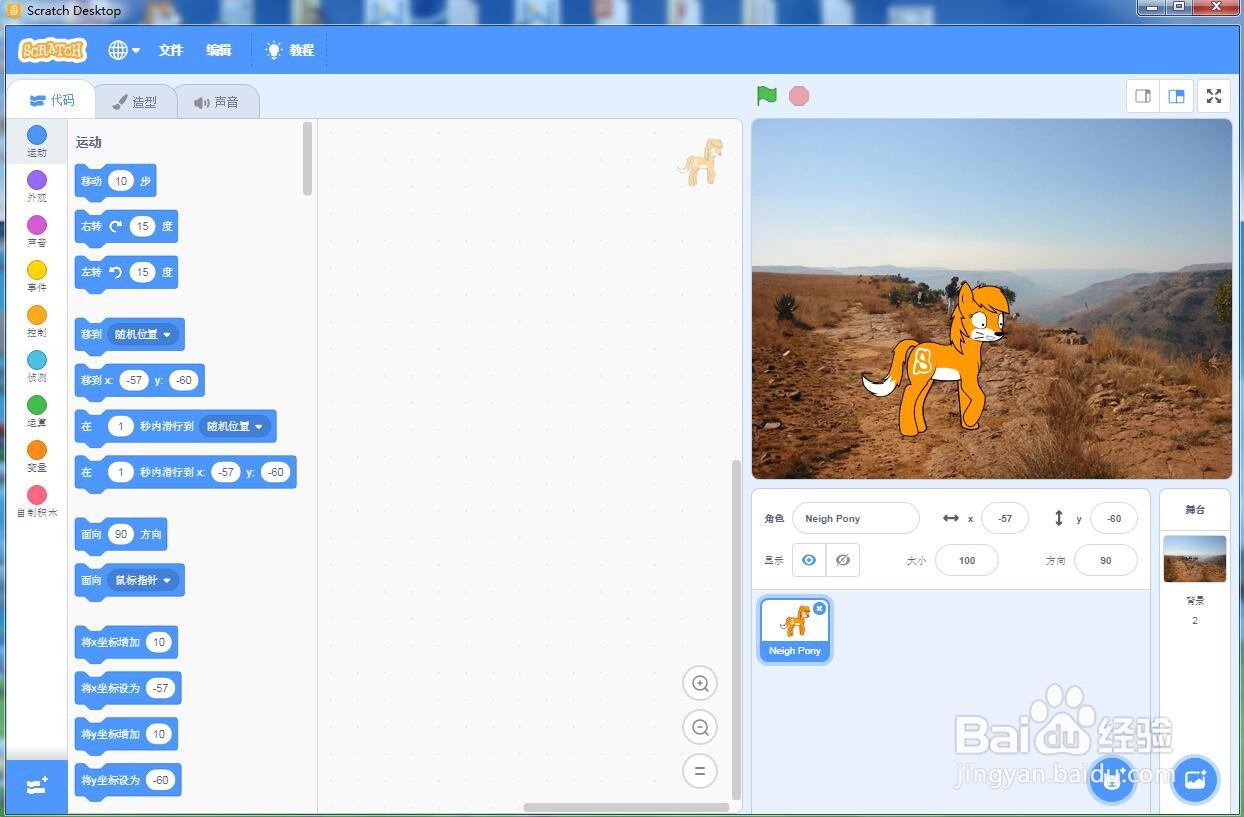Zoom in the code workspace
Viewport: 1244px width, 817px height.
click(x=700, y=684)
